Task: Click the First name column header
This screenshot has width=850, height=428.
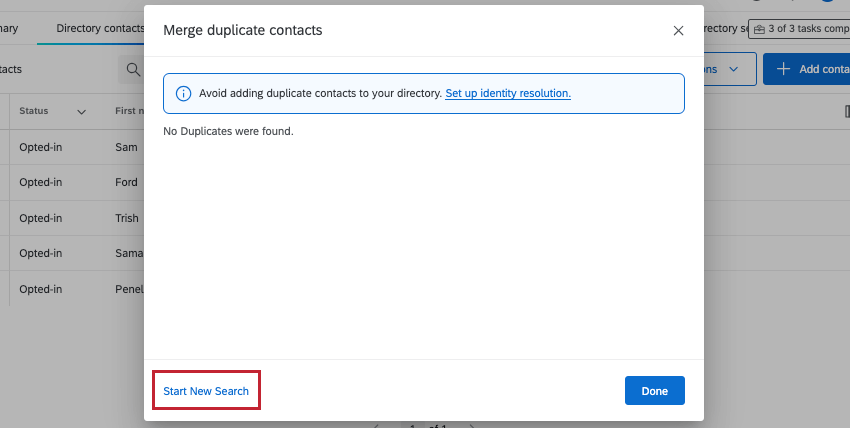Action: point(130,111)
